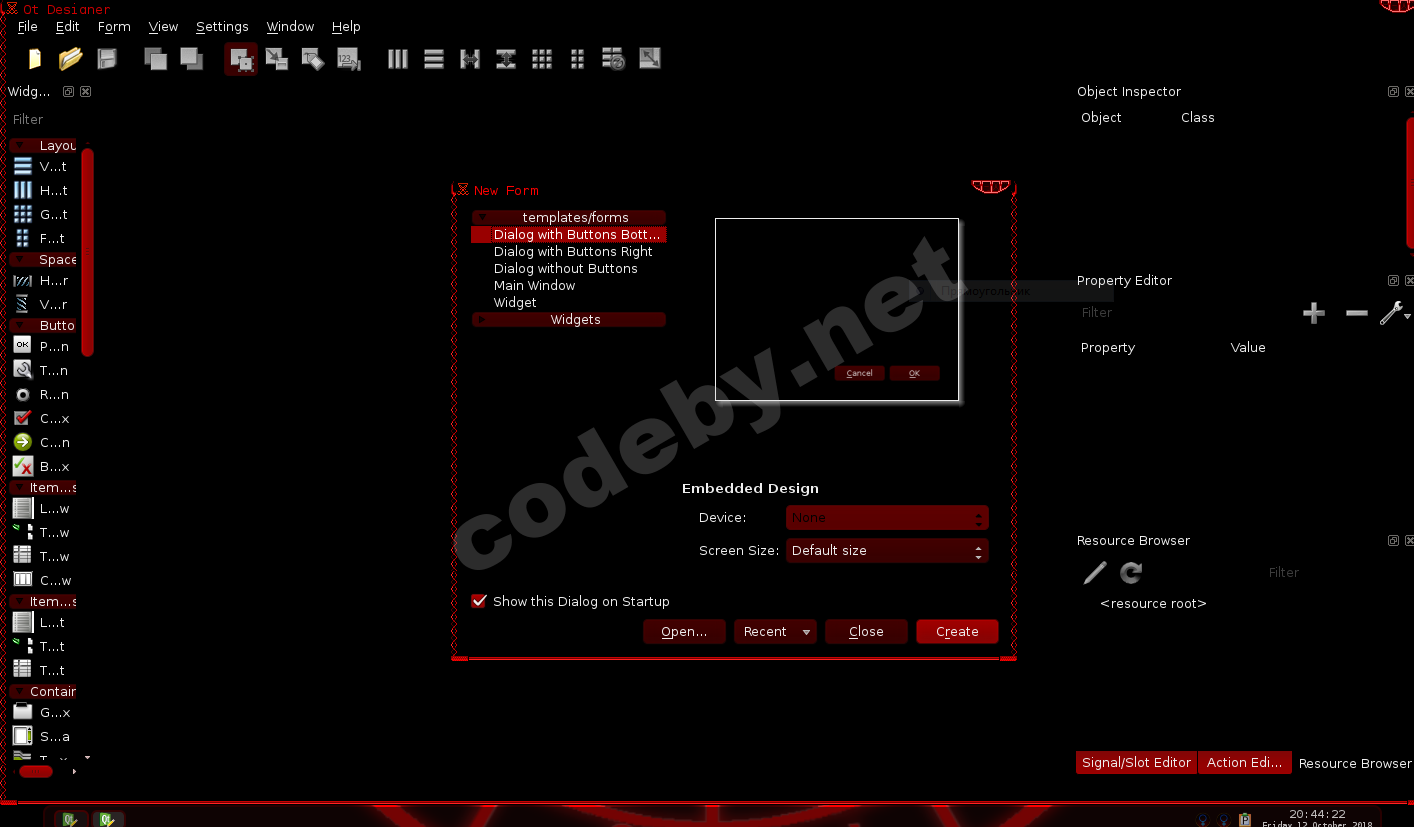Pick the Dialog Button Box widget icon
This screenshot has width=1414, height=827.
tap(23, 466)
